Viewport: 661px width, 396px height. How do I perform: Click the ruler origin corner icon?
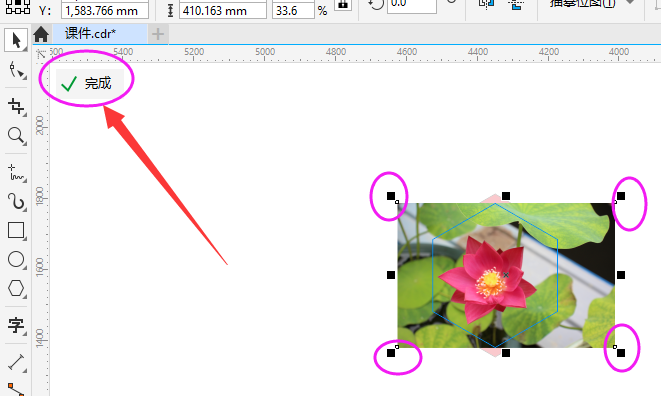[x=41, y=54]
